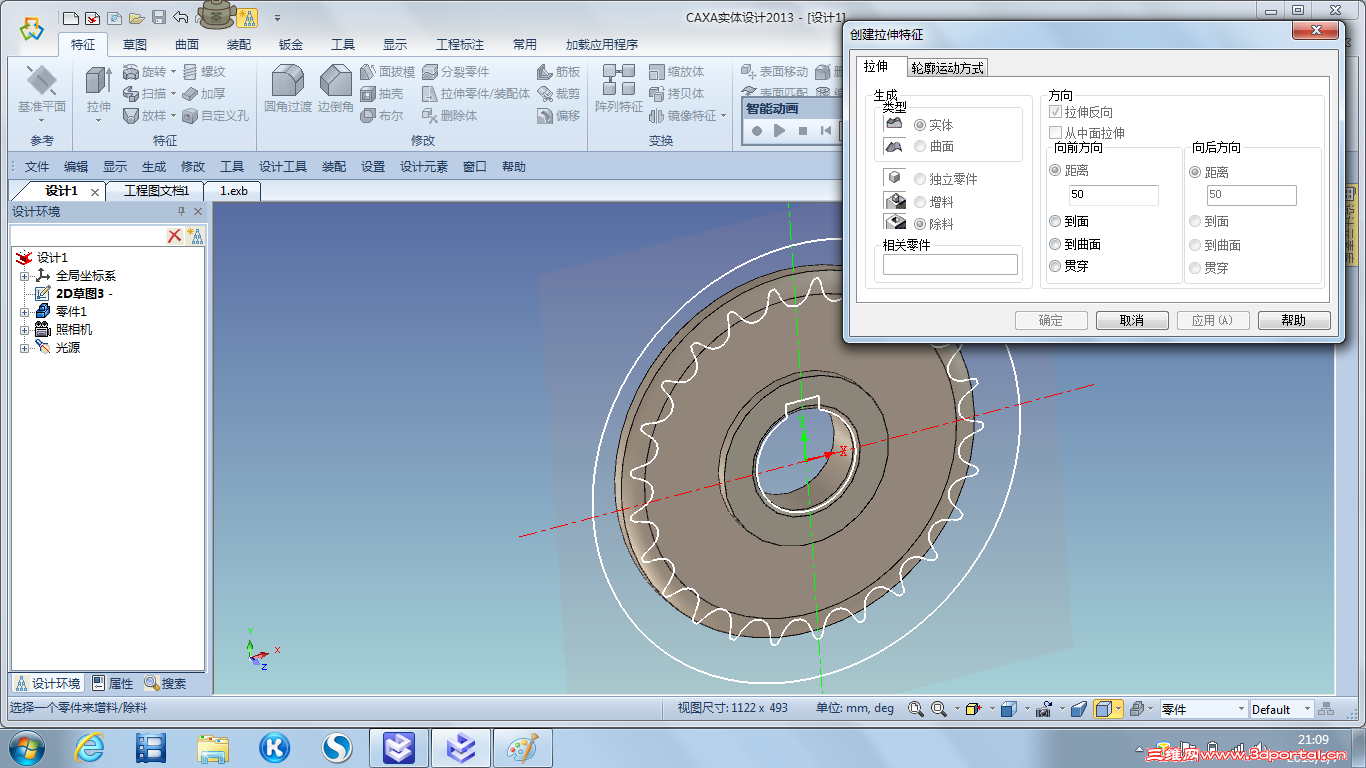Expand the 零件1 tree node
The height and width of the screenshot is (768, 1366).
25,312
